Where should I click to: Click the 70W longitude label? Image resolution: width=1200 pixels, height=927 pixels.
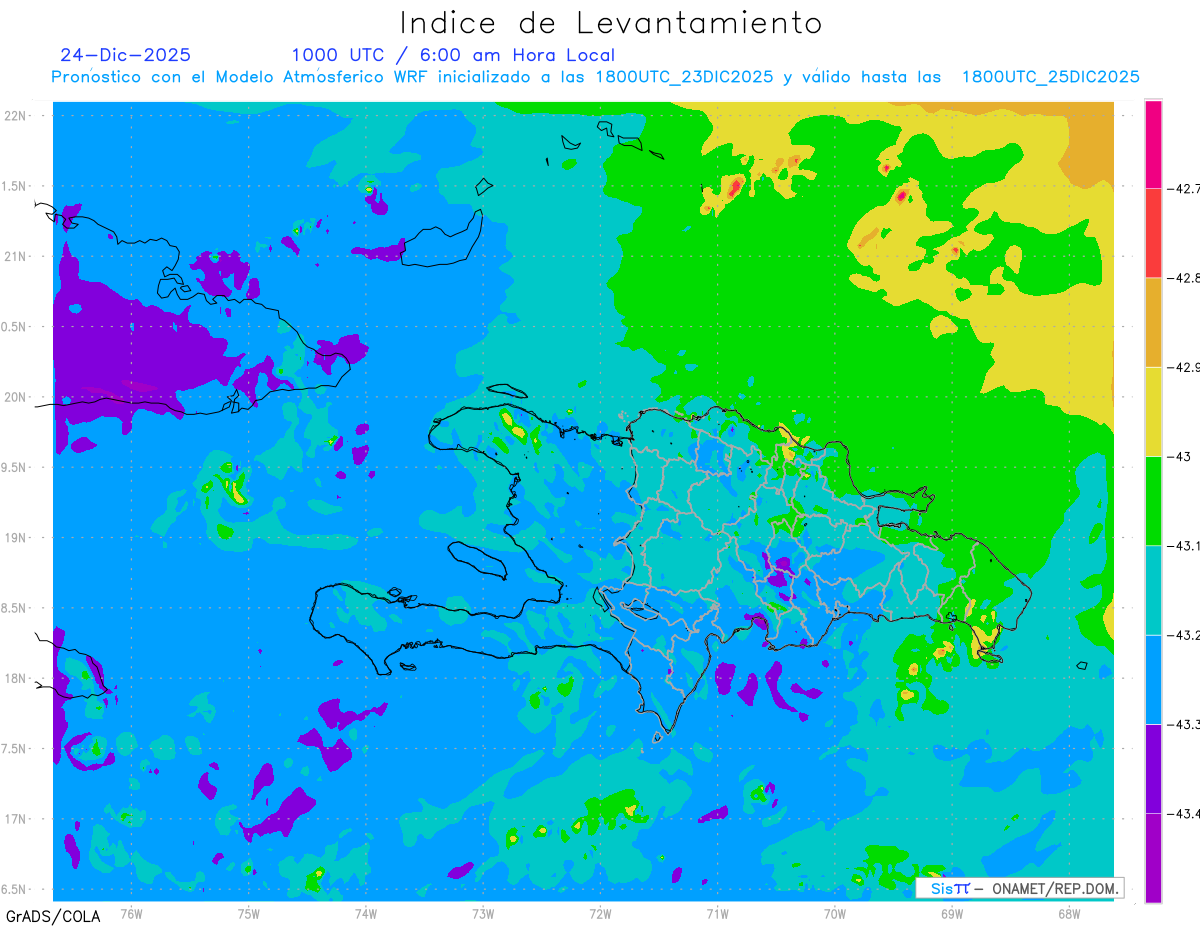pyautogui.click(x=835, y=914)
